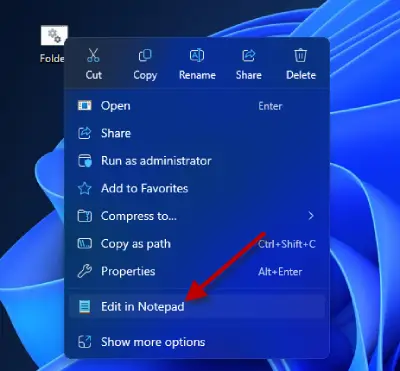Screen dimensions: 400x371
Task: Click the Cut scissors icon
Action: point(93,55)
